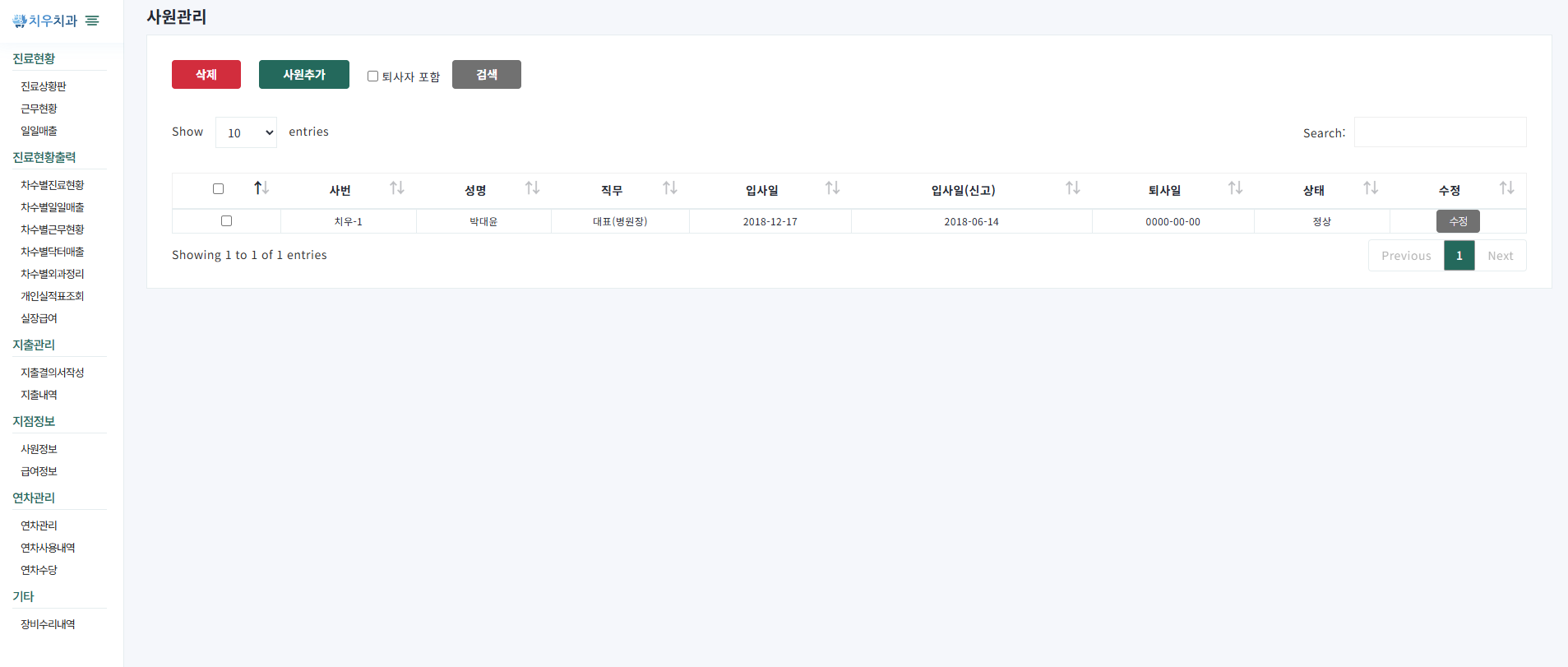Click the gray 검색 button
Image resolution: width=1568 pixels, height=667 pixels.
click(x=487, y=75)
